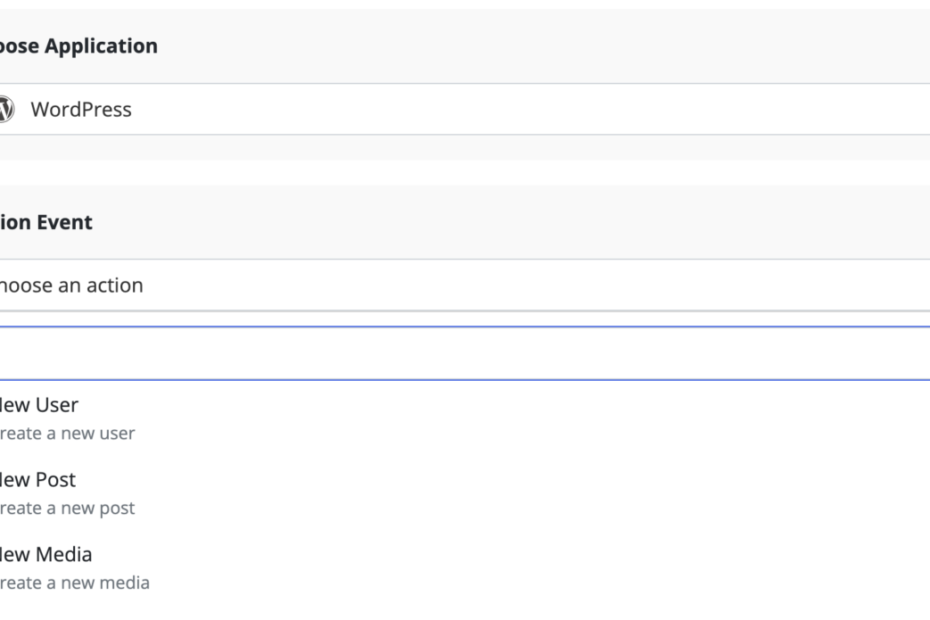Click the 'Create a new media' description

[x=75, y=582]
